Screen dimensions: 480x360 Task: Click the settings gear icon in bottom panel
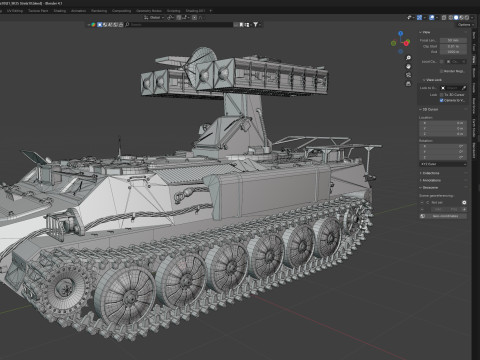click(x=464, y=203)
